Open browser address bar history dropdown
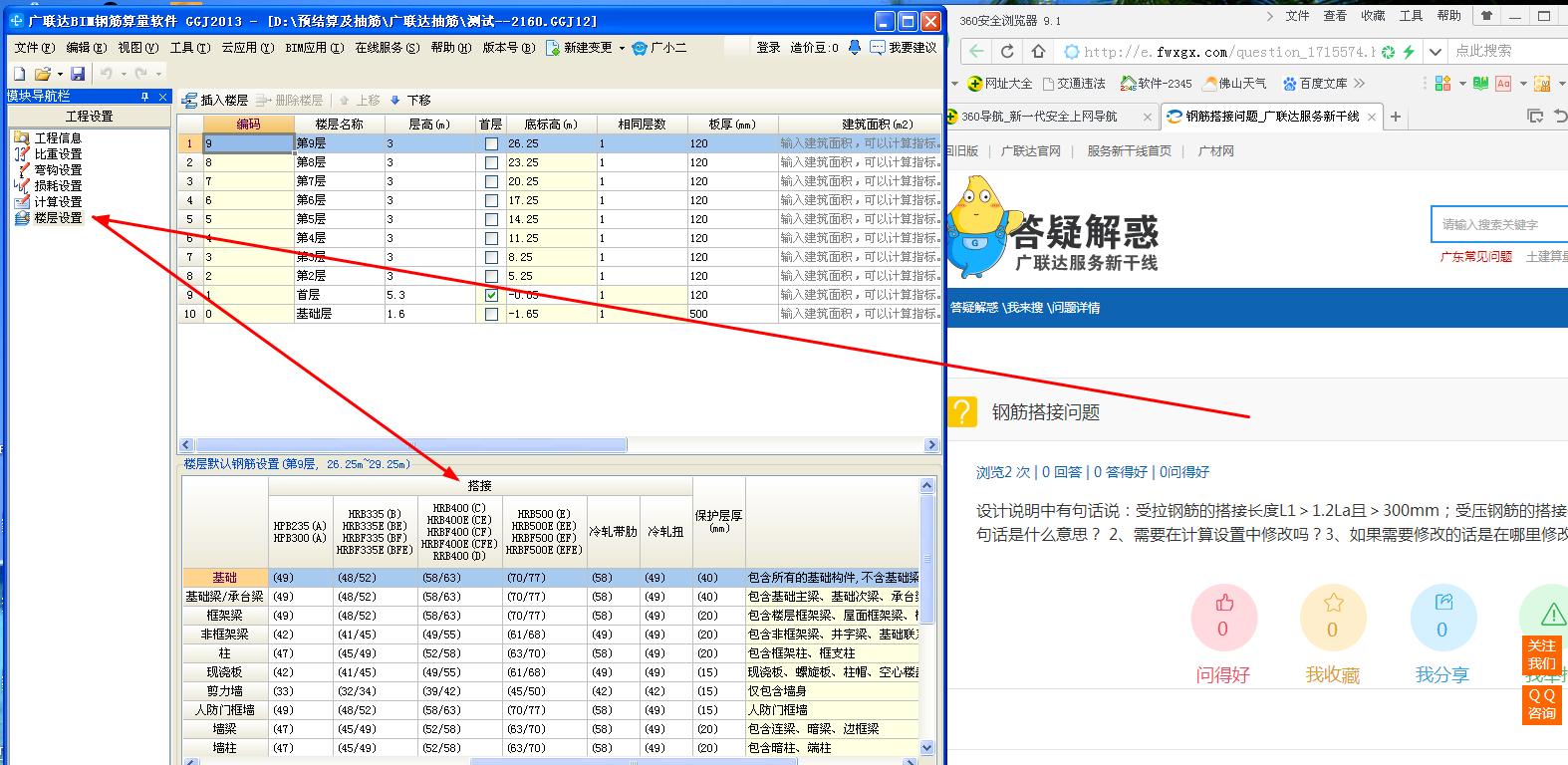 click(x=1436, y=52)
